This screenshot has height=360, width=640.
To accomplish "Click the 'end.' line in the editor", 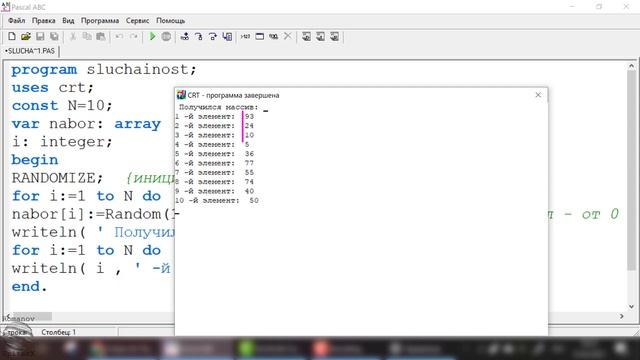I will 29,287.
